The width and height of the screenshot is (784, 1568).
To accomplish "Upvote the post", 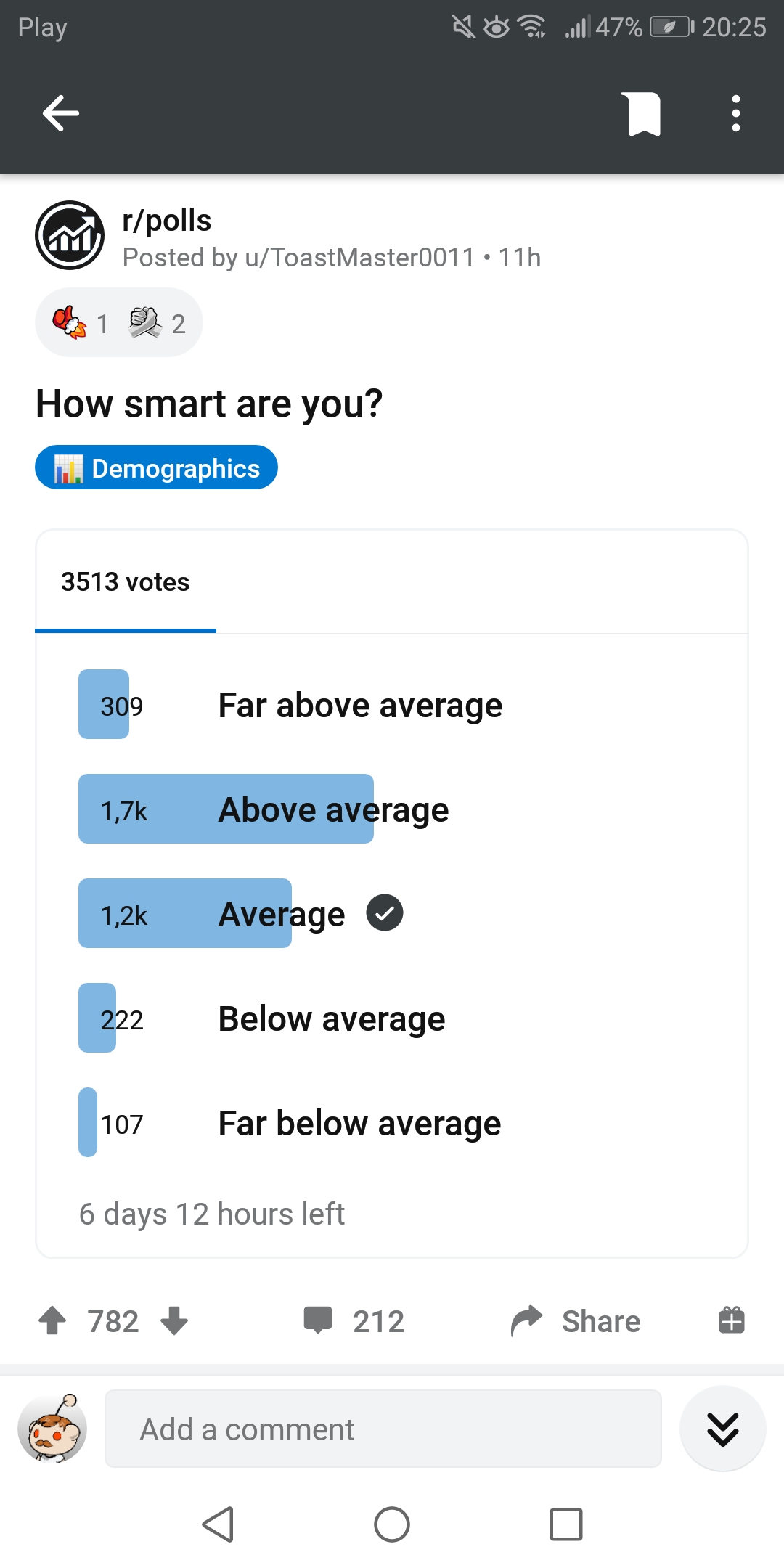I will click(x=52, y=1320).
